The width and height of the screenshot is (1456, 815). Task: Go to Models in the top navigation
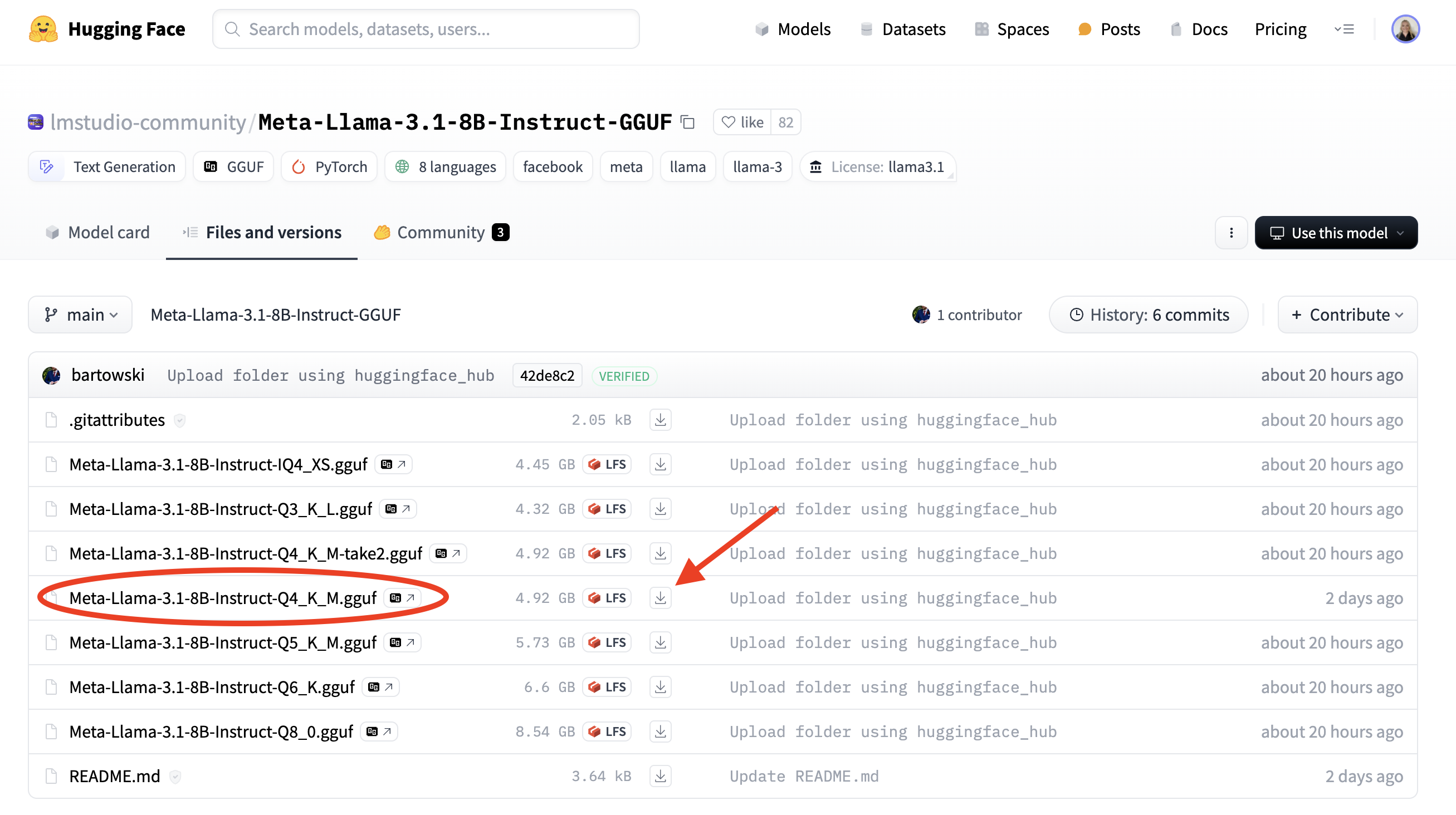[793, 29]
